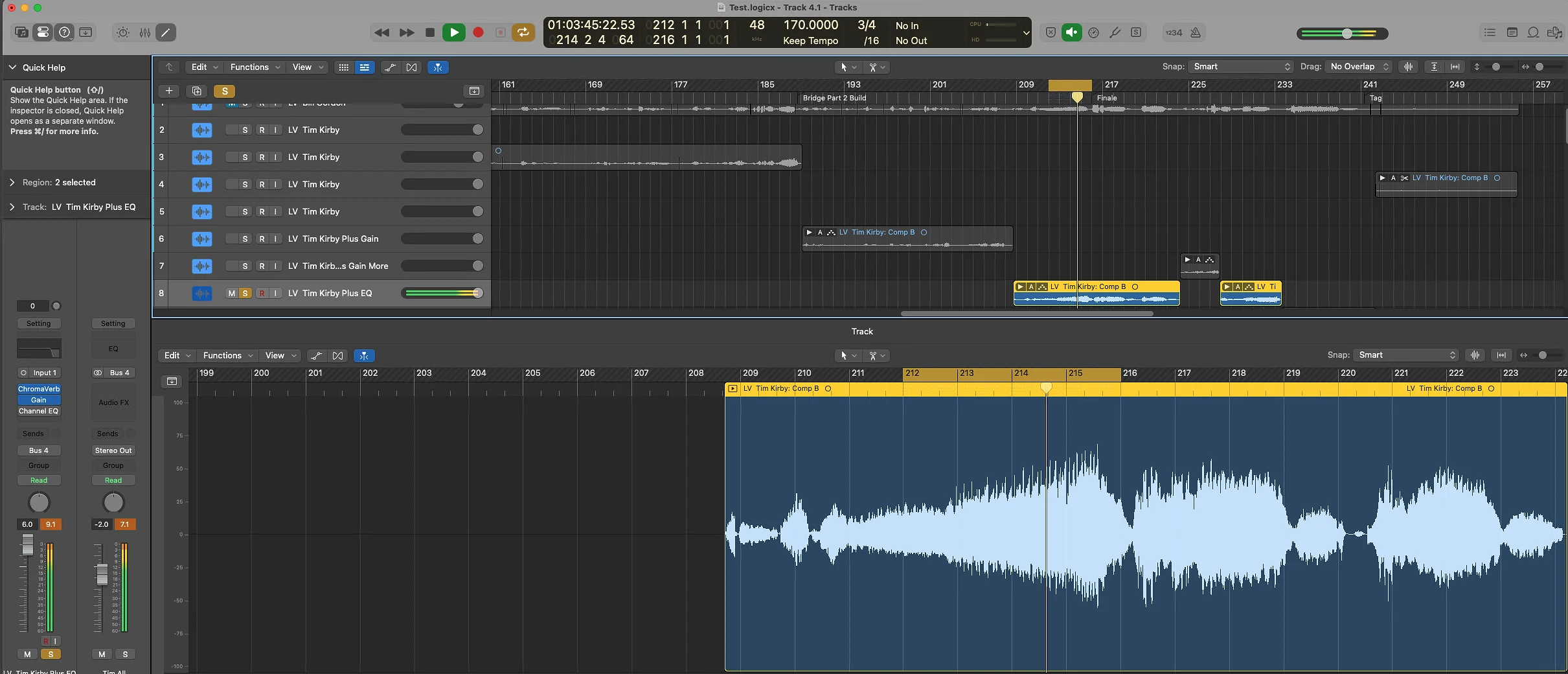Toggle solo S on left inspector channel strip

click(51, 654)
